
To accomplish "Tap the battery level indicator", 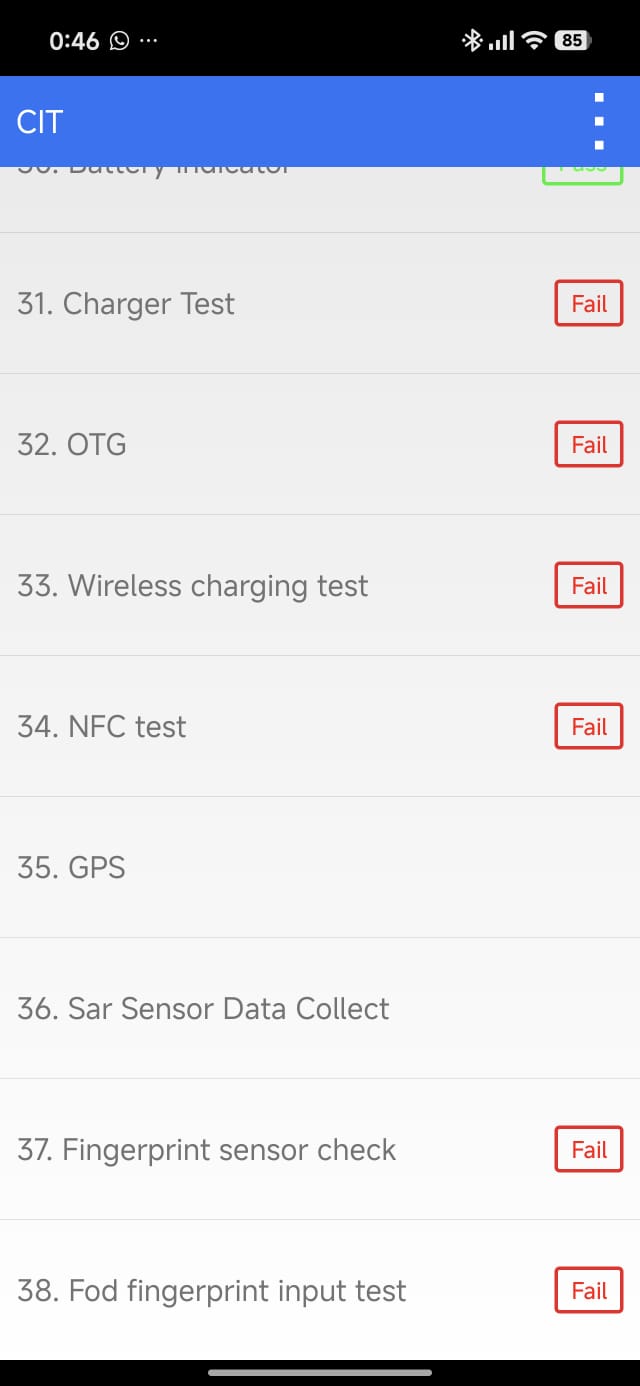I will [574, 41].
